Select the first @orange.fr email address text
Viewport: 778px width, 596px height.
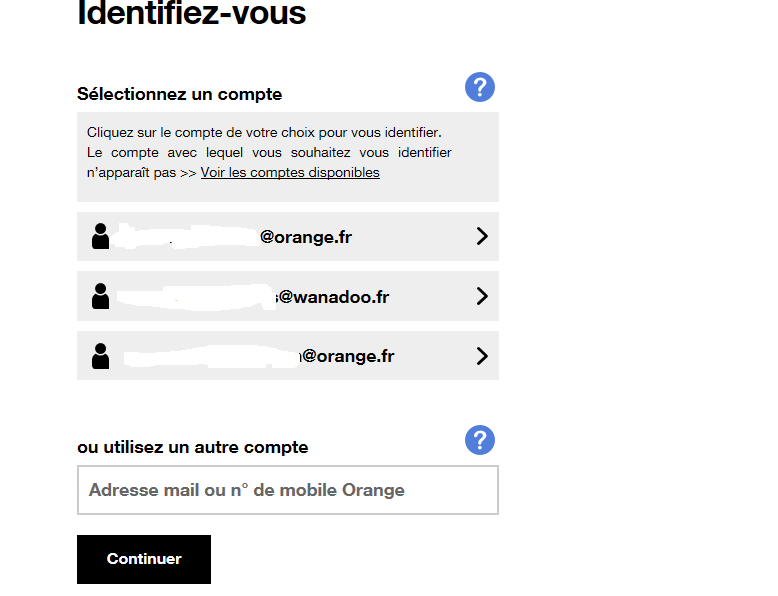[x=305, y=237]
